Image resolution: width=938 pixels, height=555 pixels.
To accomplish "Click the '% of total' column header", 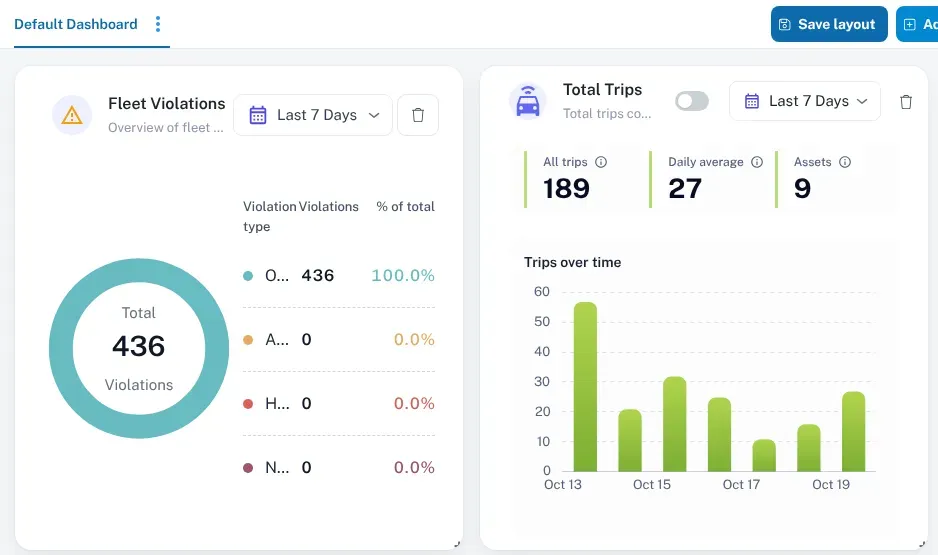I will 406,206.
